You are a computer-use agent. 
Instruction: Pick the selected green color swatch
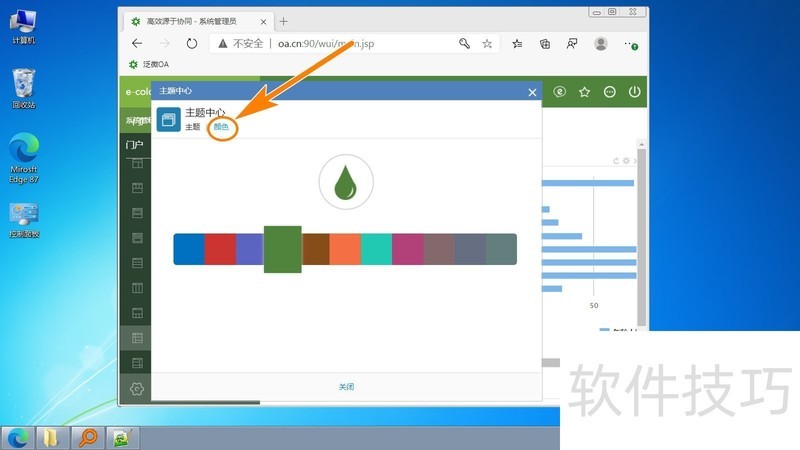point(283,249)
